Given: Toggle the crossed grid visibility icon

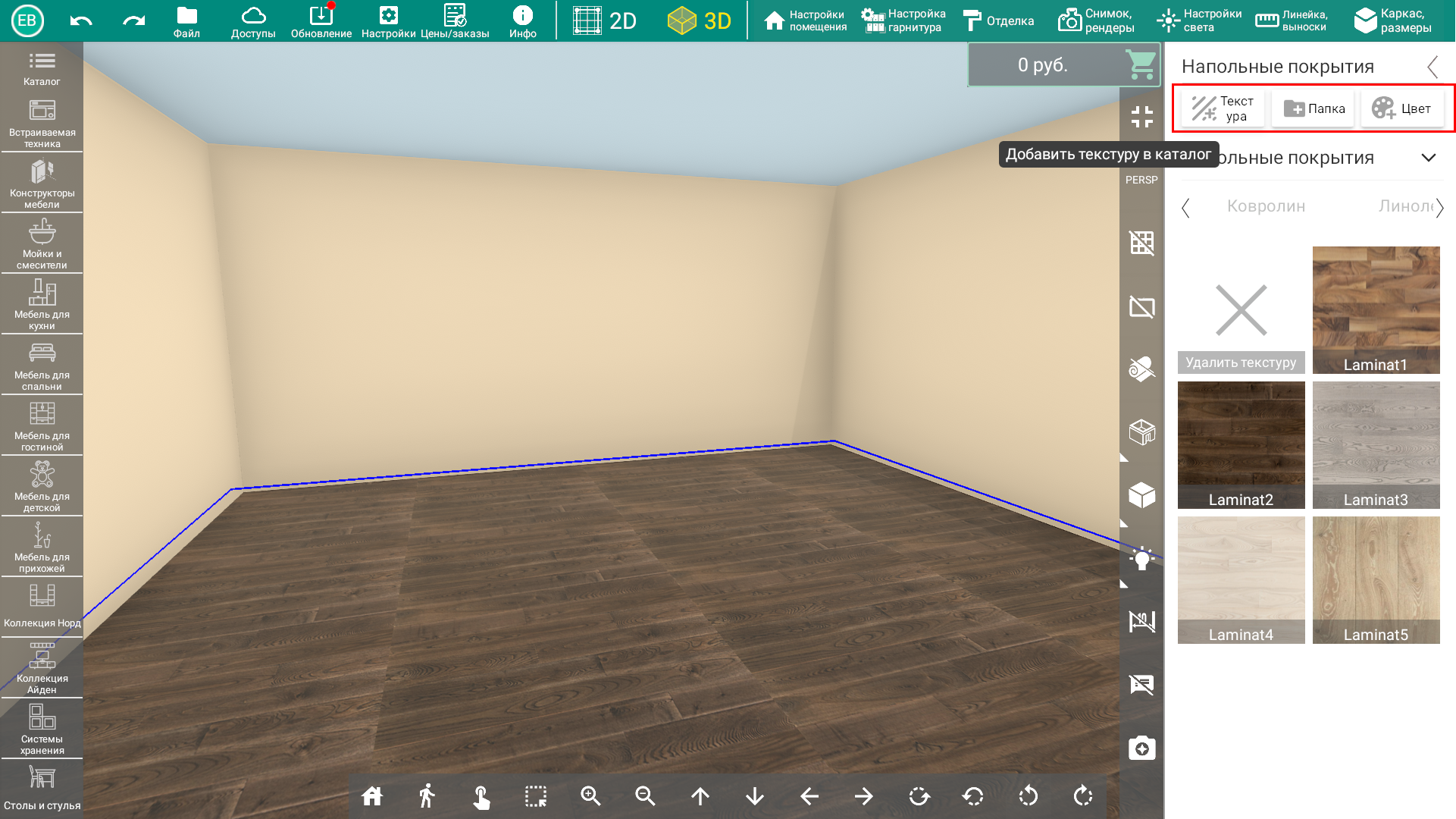Looking at the screenshot, I should 1141,243.
